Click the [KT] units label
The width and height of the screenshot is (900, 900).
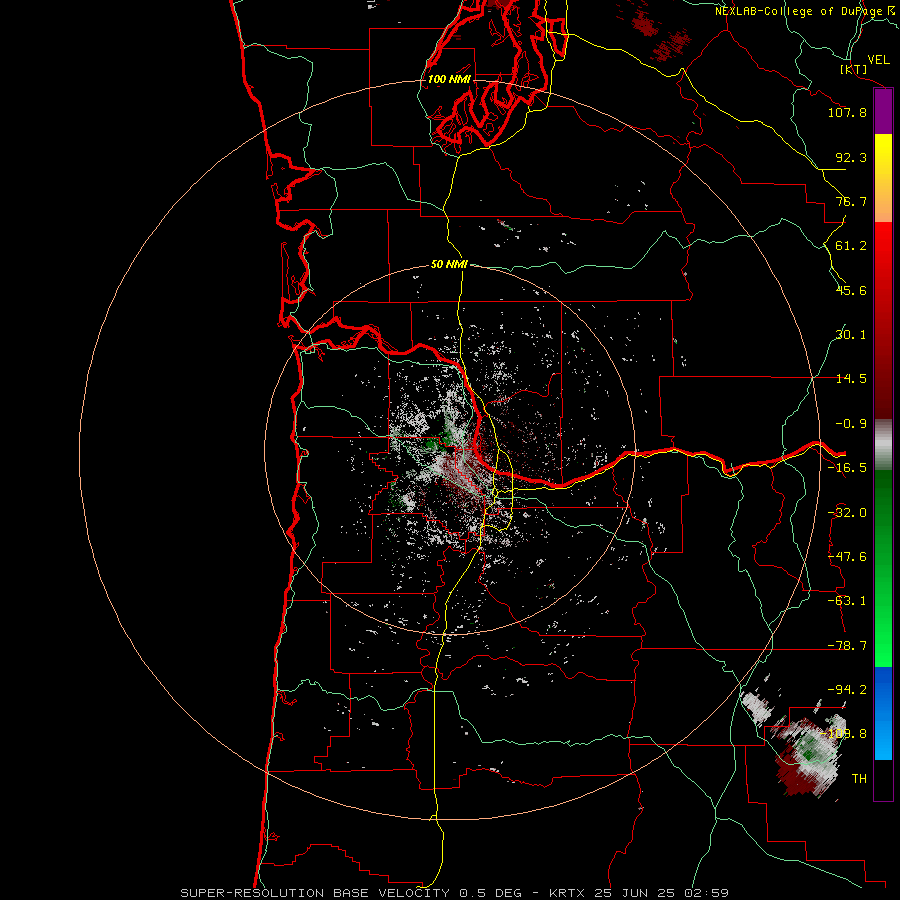click(854, 69)
